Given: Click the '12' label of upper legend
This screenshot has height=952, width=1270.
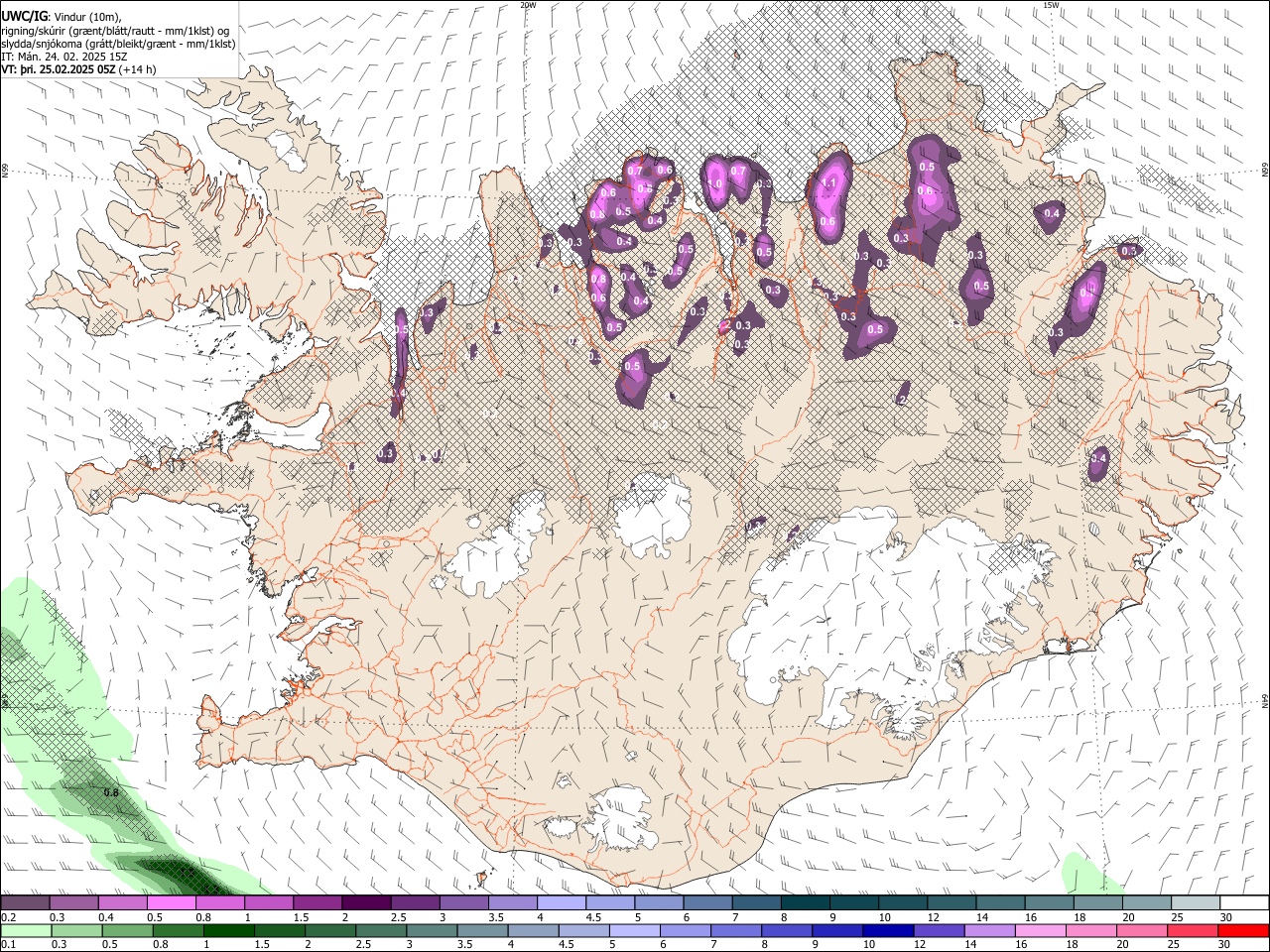Looking at the screenshot, I should click(x=933, y=917).
